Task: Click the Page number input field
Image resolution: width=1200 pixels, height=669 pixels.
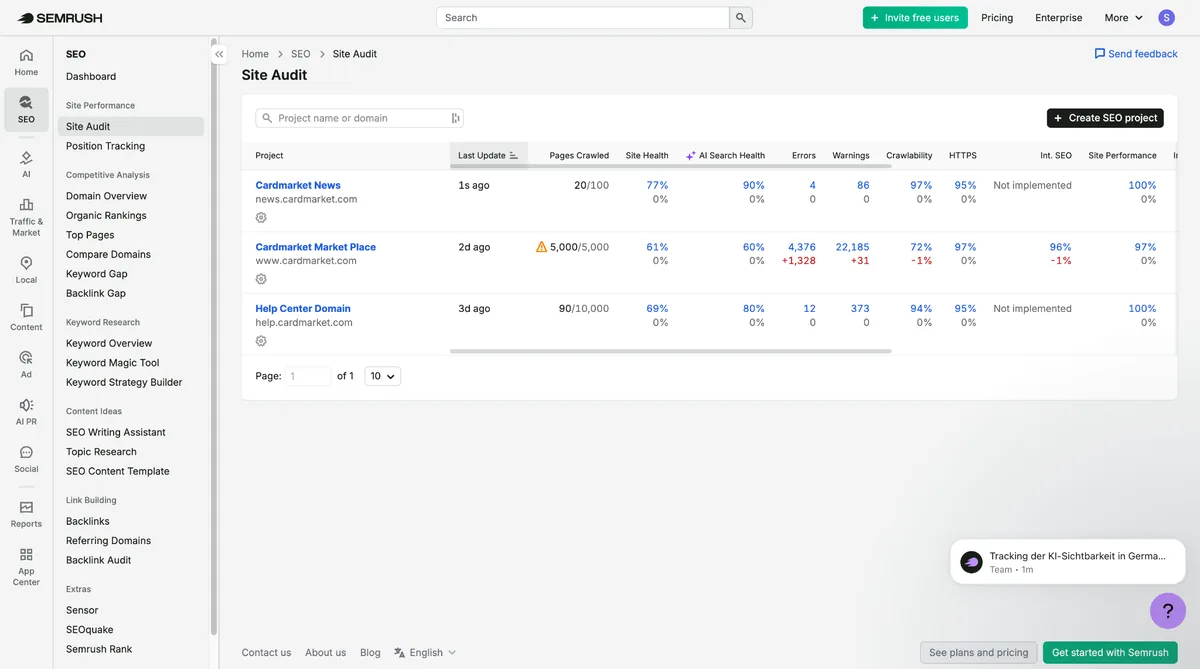Action: point(309,376)
